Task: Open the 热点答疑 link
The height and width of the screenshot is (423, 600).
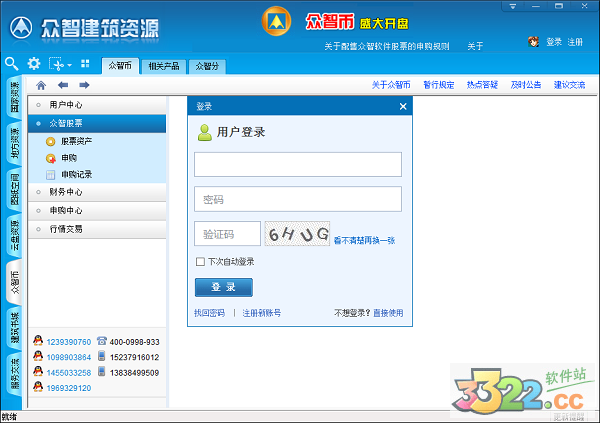Action: click(x=482, y=85)
